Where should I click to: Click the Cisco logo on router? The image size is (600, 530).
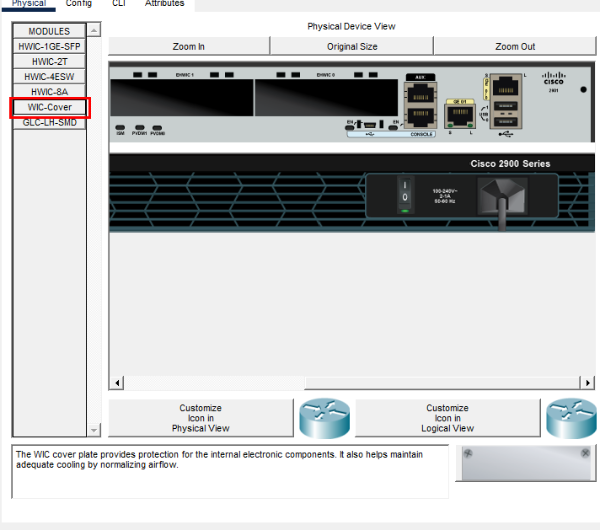click(554, 78)
